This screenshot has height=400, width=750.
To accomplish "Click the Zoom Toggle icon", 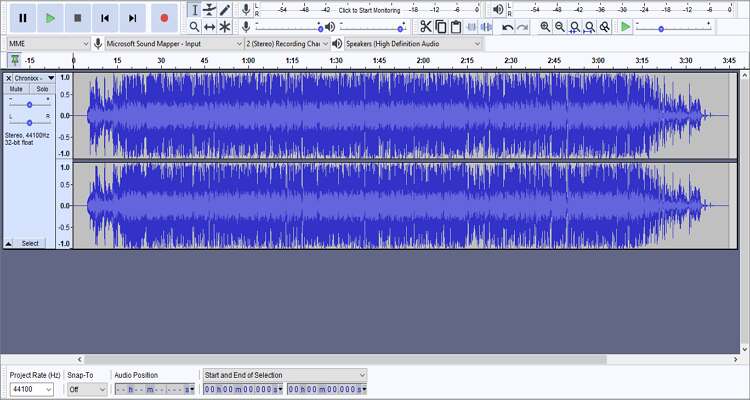I will pyautogui.click(x=605, y=27).
